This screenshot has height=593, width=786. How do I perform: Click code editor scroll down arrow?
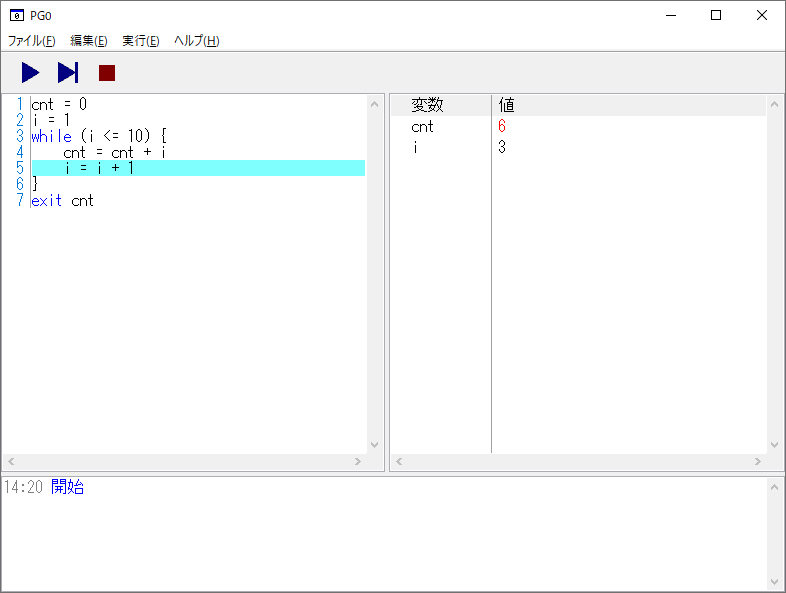[374, 445]
